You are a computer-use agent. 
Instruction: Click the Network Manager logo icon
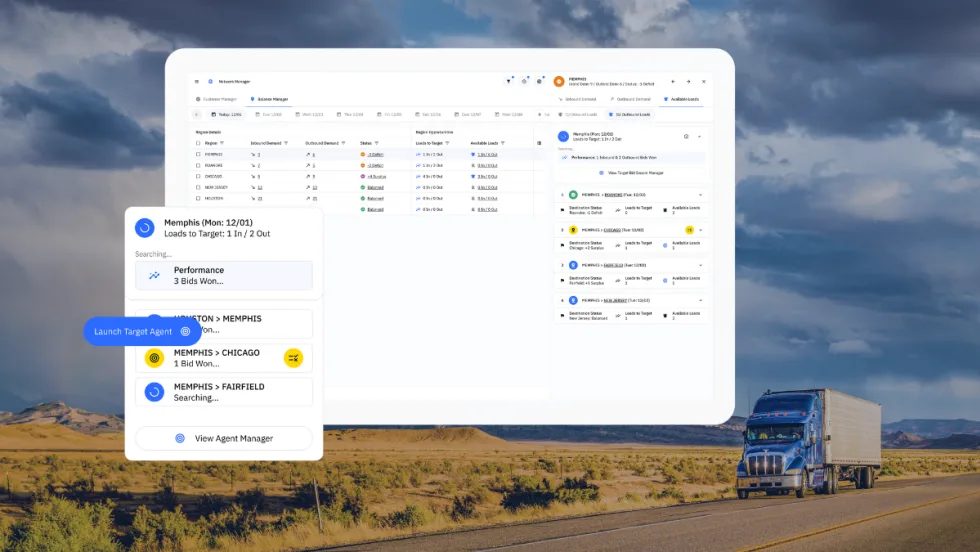pos(211,82)
